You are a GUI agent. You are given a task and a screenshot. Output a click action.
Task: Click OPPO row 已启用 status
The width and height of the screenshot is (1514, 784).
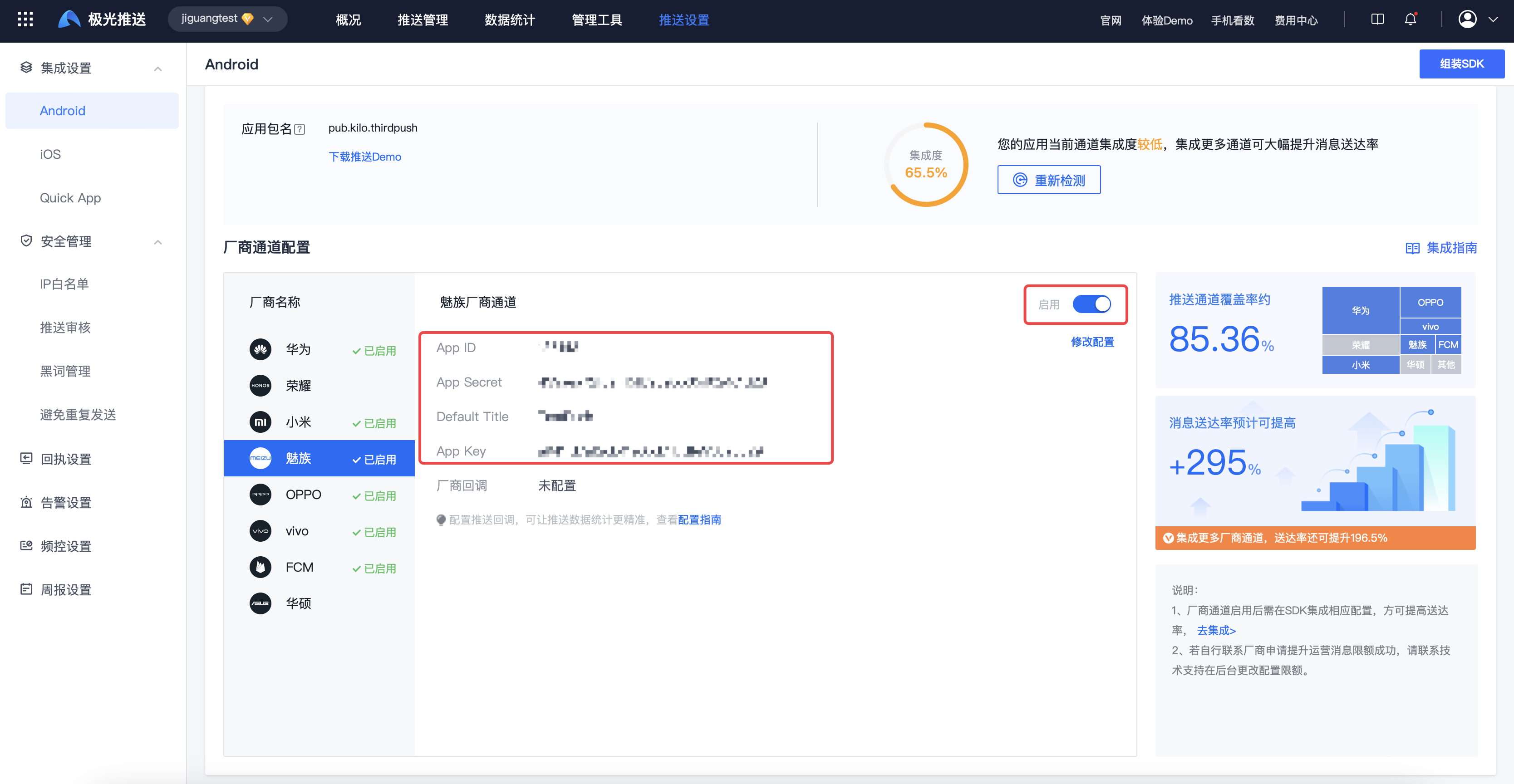pos(374,496)
